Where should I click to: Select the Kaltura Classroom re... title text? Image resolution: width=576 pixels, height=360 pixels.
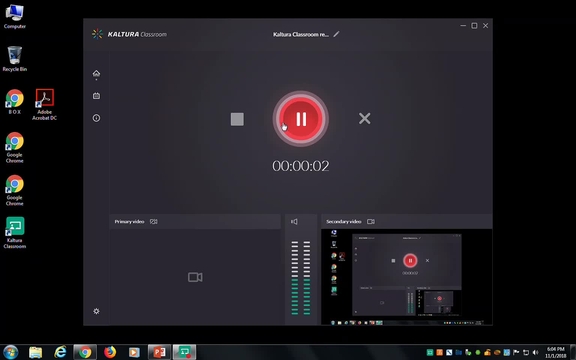coord(300,35)
